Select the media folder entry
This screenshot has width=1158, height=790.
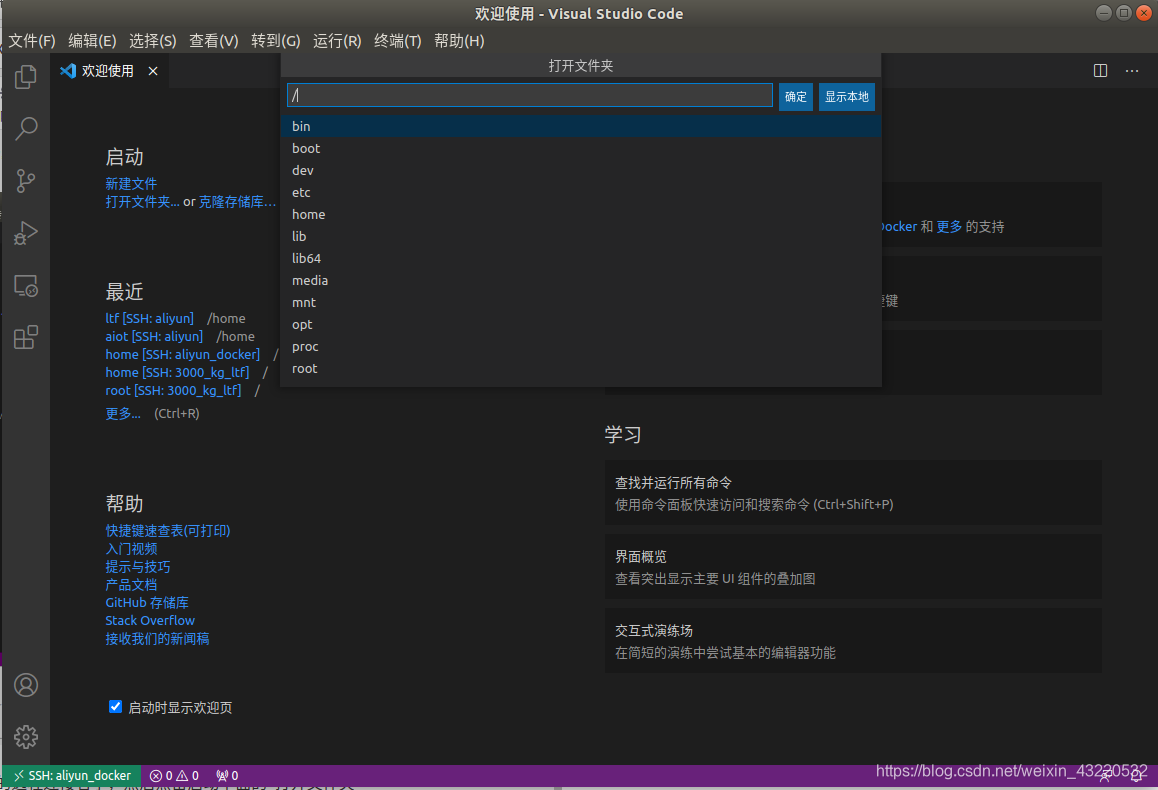580,281
